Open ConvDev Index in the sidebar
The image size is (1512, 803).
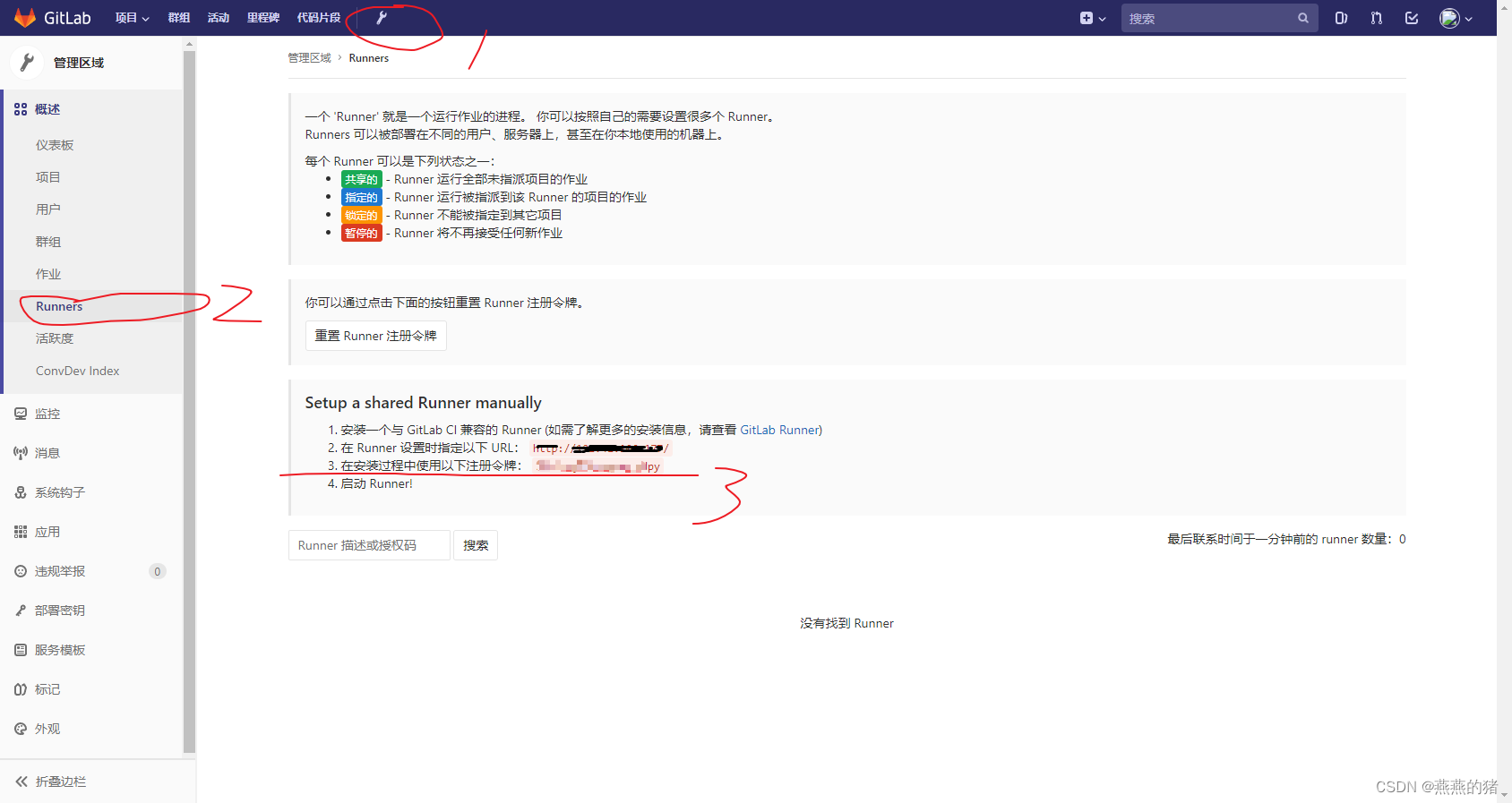point(77,371)
